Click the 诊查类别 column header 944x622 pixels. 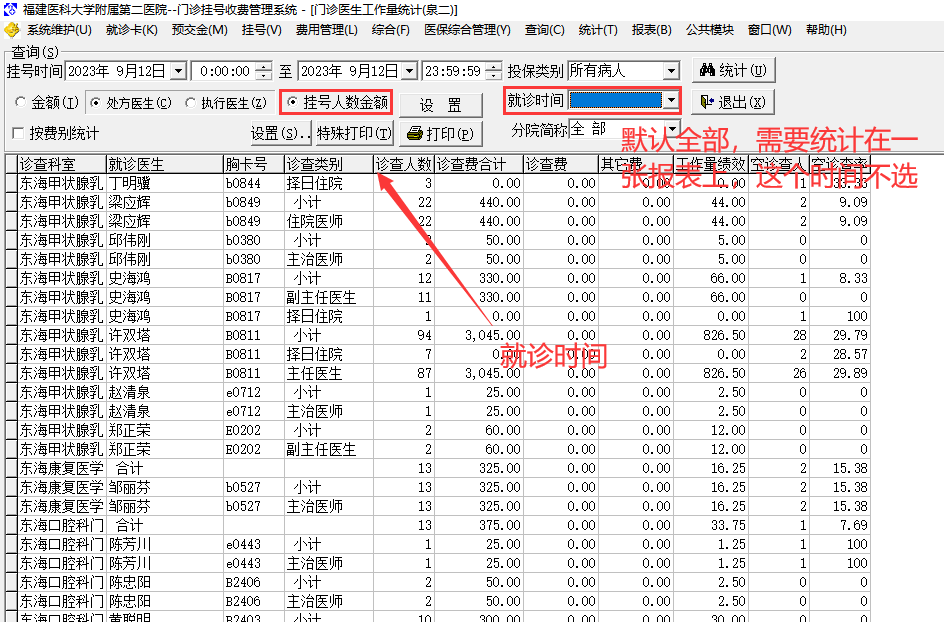329,164
